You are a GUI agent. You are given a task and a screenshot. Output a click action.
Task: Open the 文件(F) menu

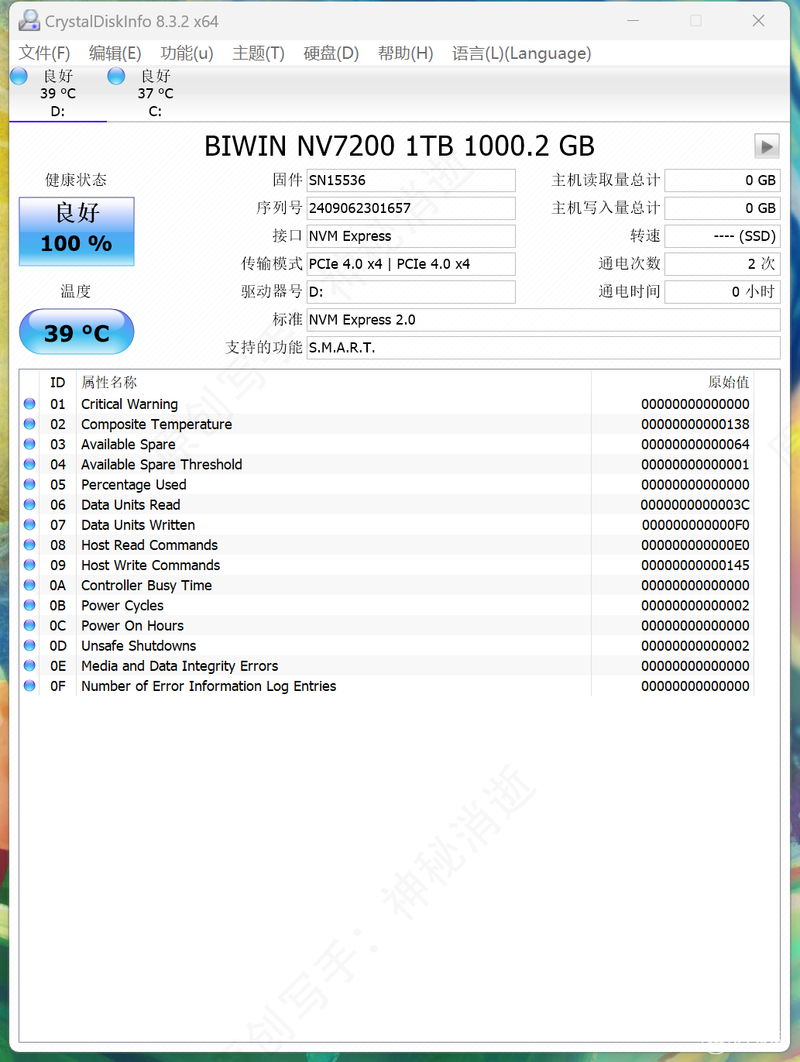point(44,53)
